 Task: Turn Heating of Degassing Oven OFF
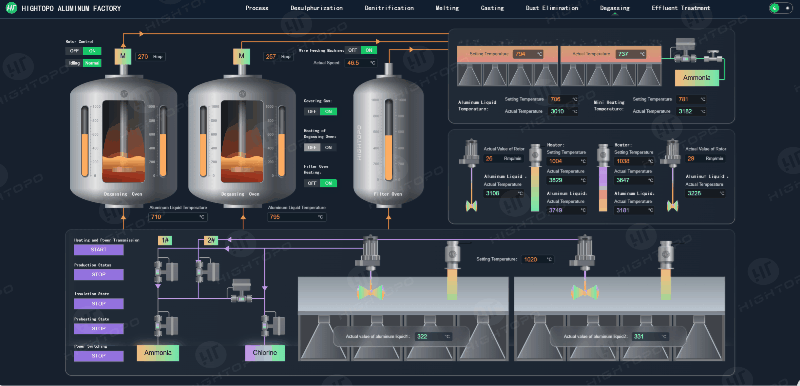312,147
